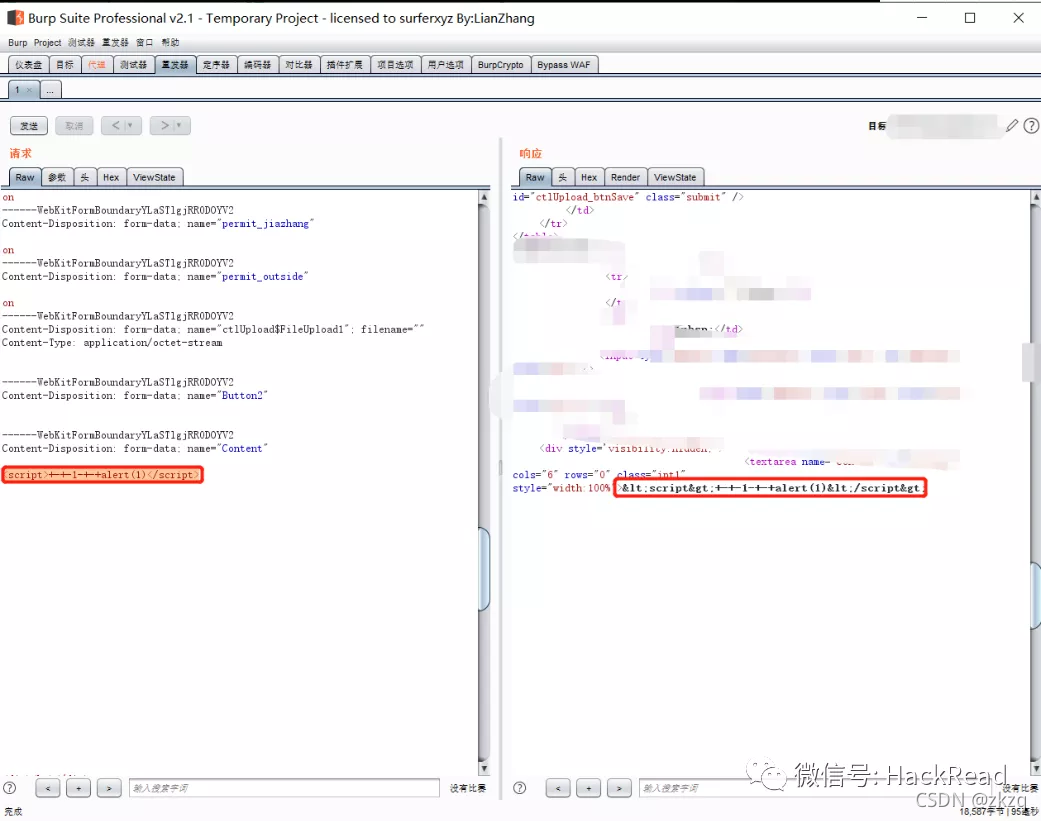Viewport: 1041px width, 821px height.
Task: Select the request 参数 Params tab
Action: tap(57, 177)
